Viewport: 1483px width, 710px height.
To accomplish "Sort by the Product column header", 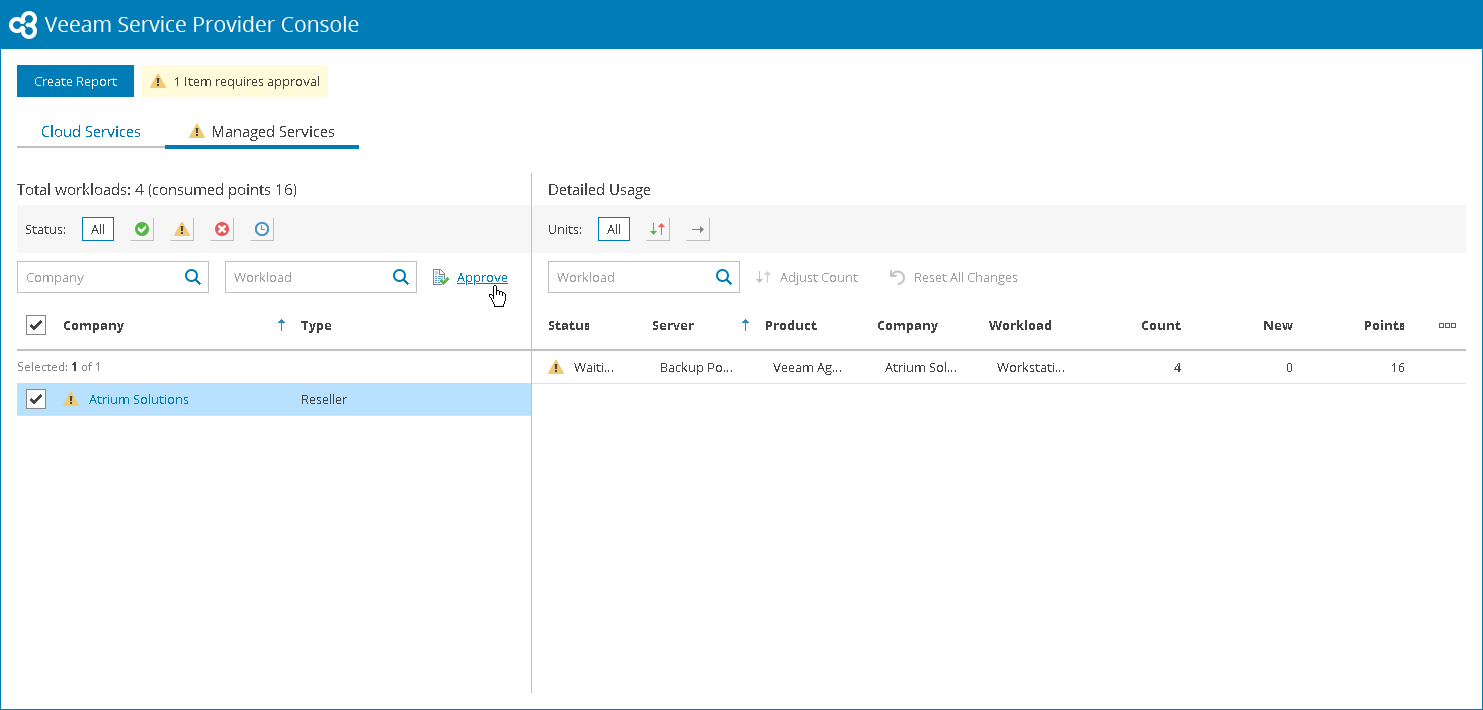I will pos(791,325).
